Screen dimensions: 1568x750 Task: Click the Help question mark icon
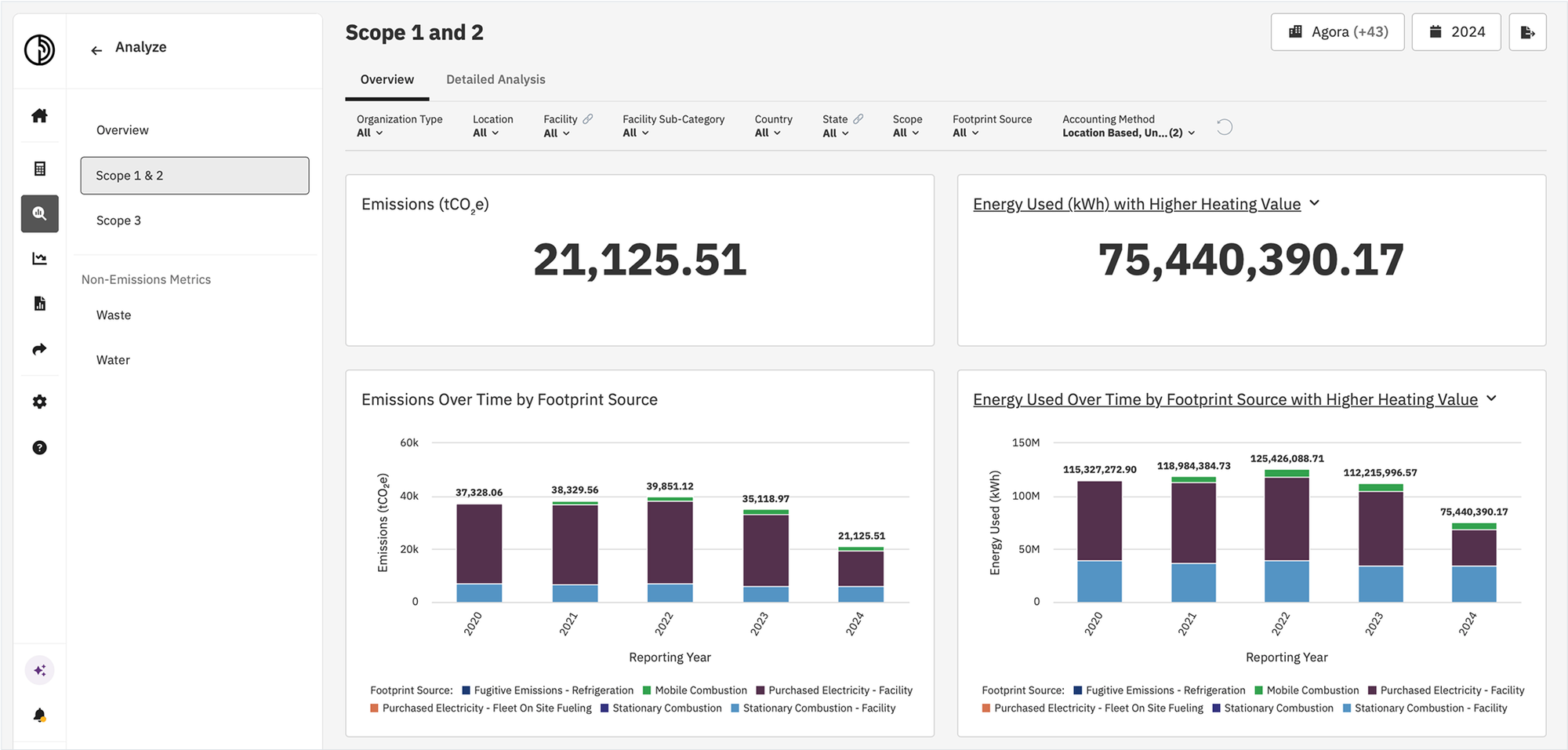click(39, 447)
